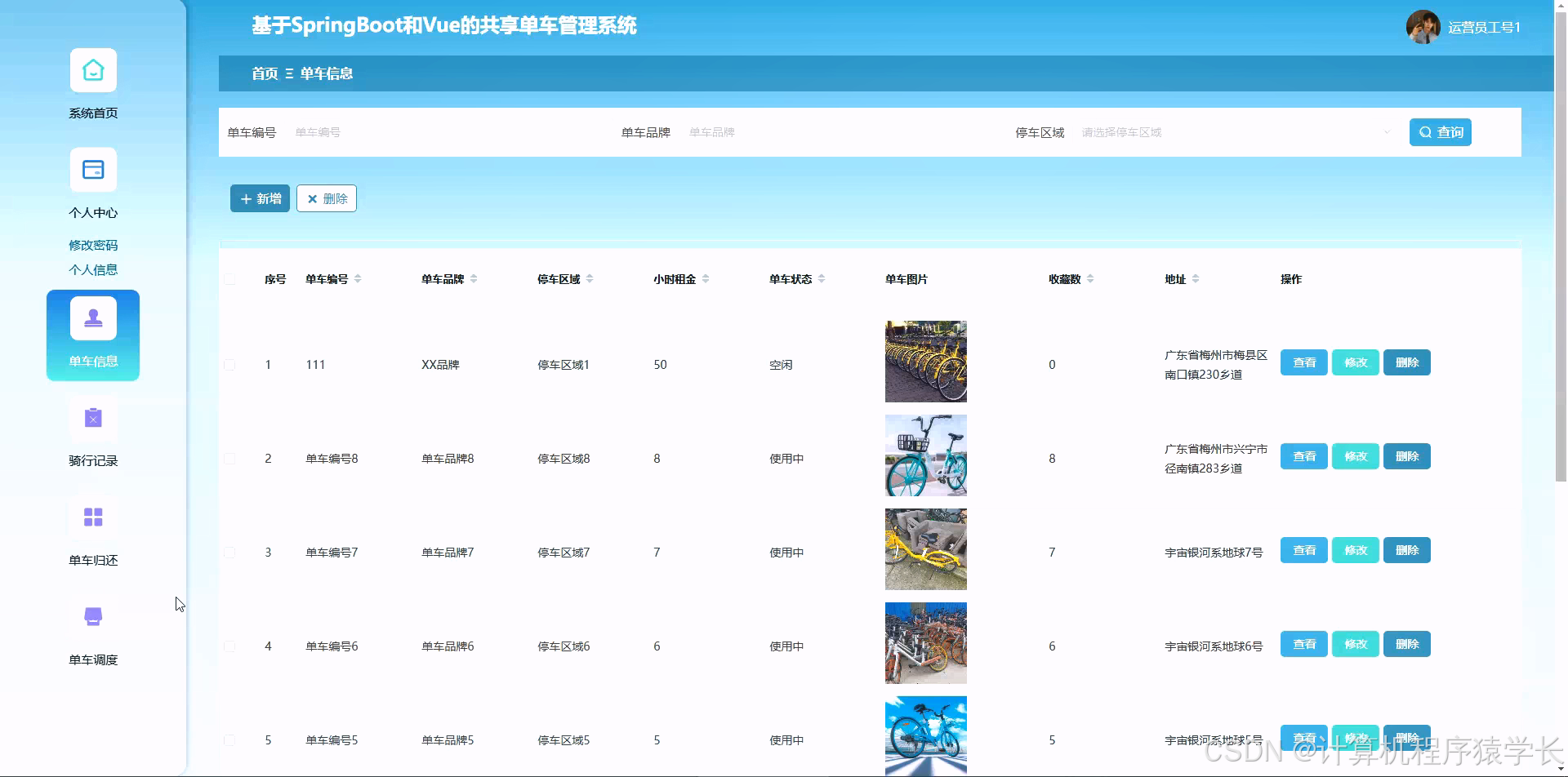This screenshot has height=777, width=1568.
Task: Select 单车信息 in the breadcrumb
Action: click(x=327, y=73)
